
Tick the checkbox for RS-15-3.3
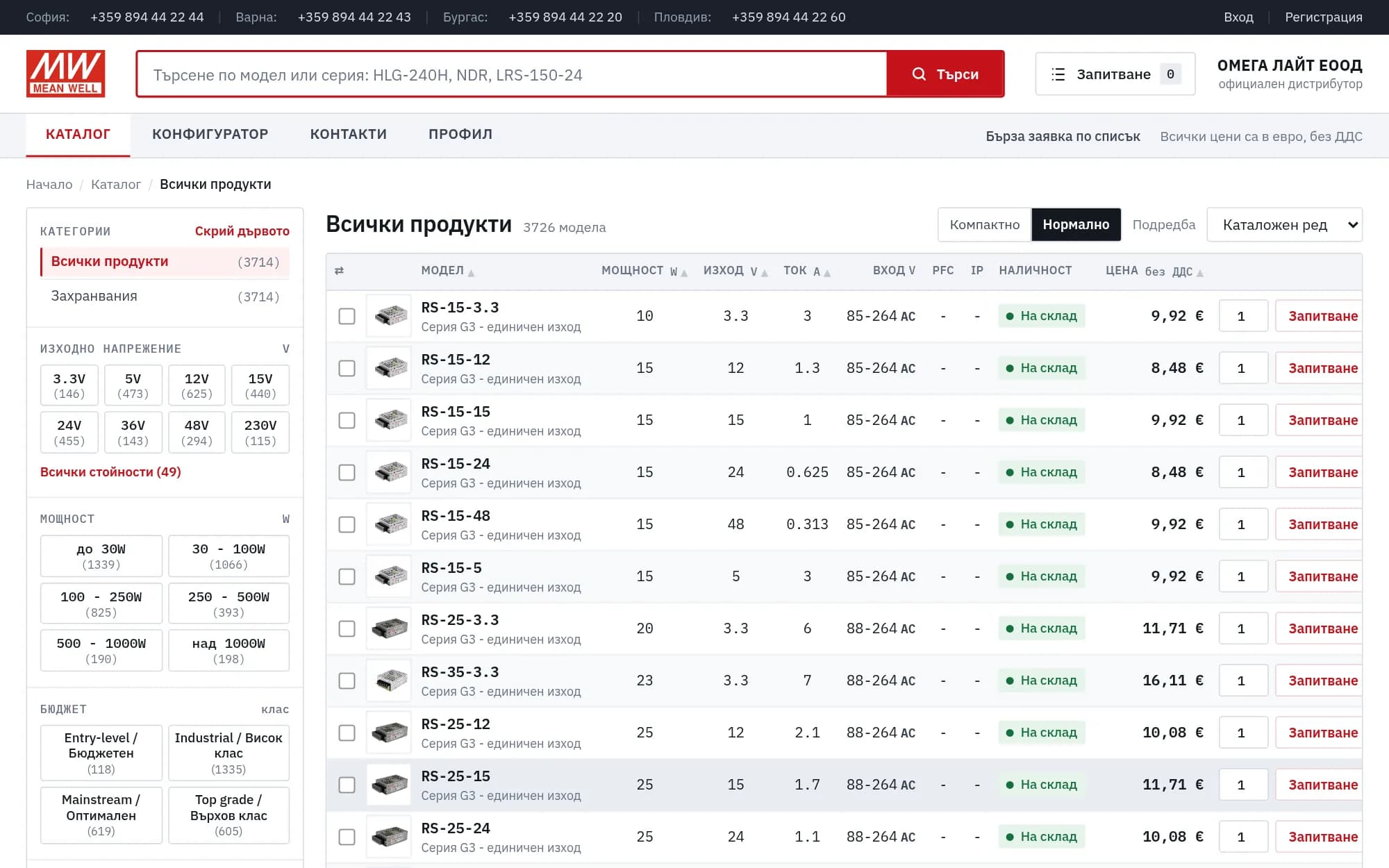coord(347,316)
